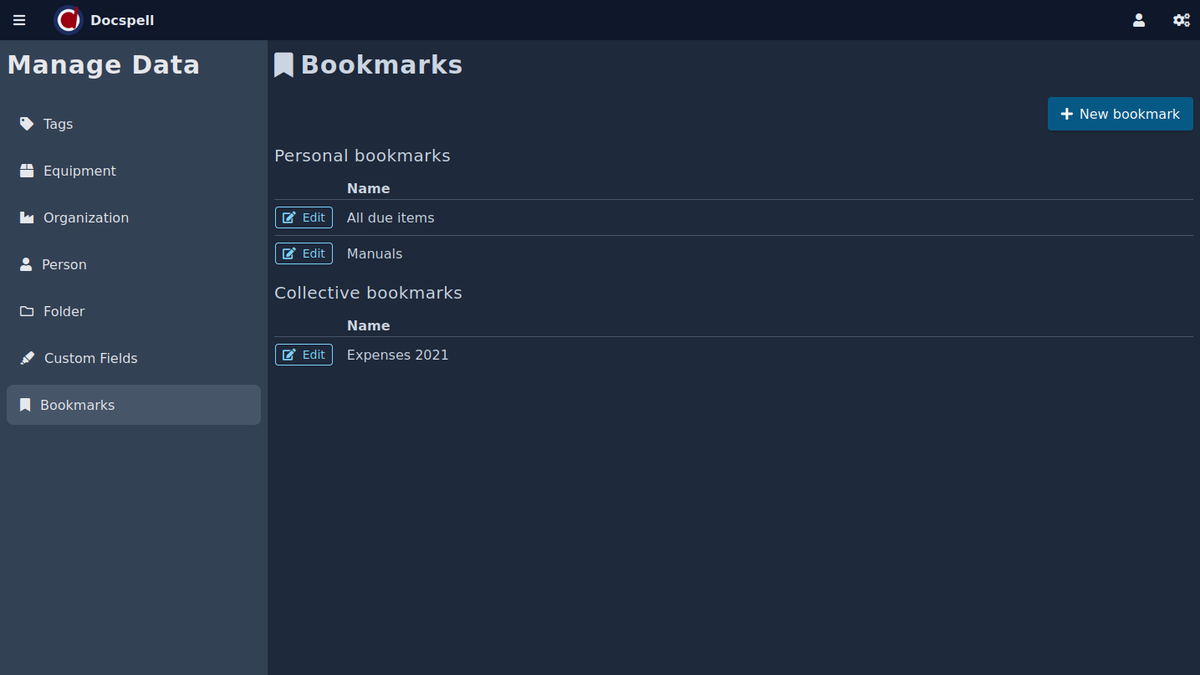Click the Tags icon in sidebar
1200x675 pixels.
point(27,124)
